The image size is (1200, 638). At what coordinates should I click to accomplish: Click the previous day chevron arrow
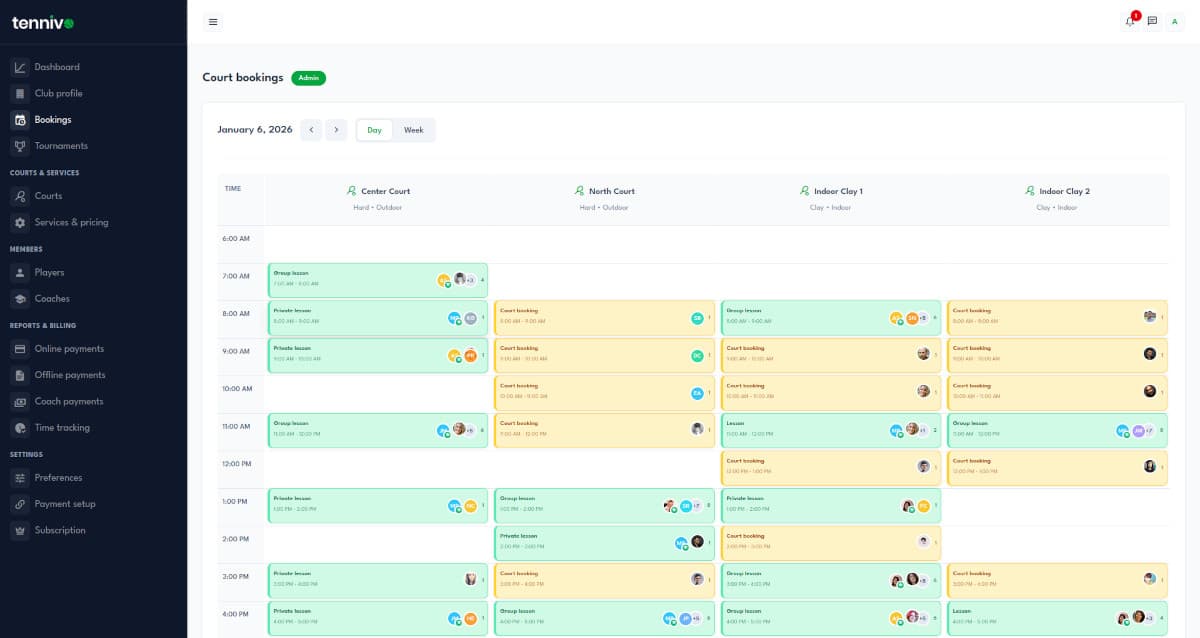coord(311,130)
